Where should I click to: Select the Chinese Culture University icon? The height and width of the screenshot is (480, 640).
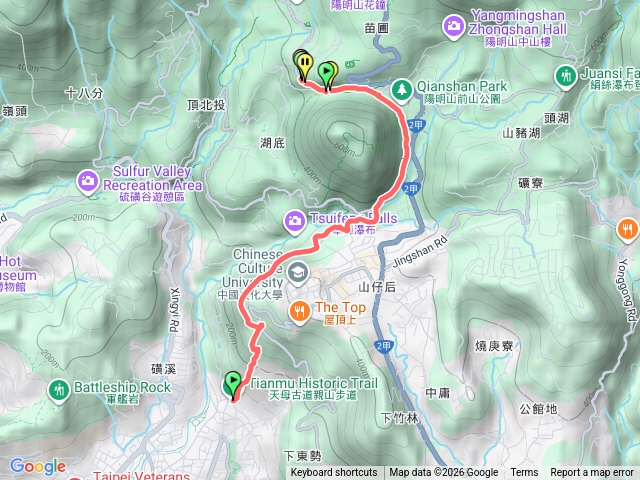point(298,273)
